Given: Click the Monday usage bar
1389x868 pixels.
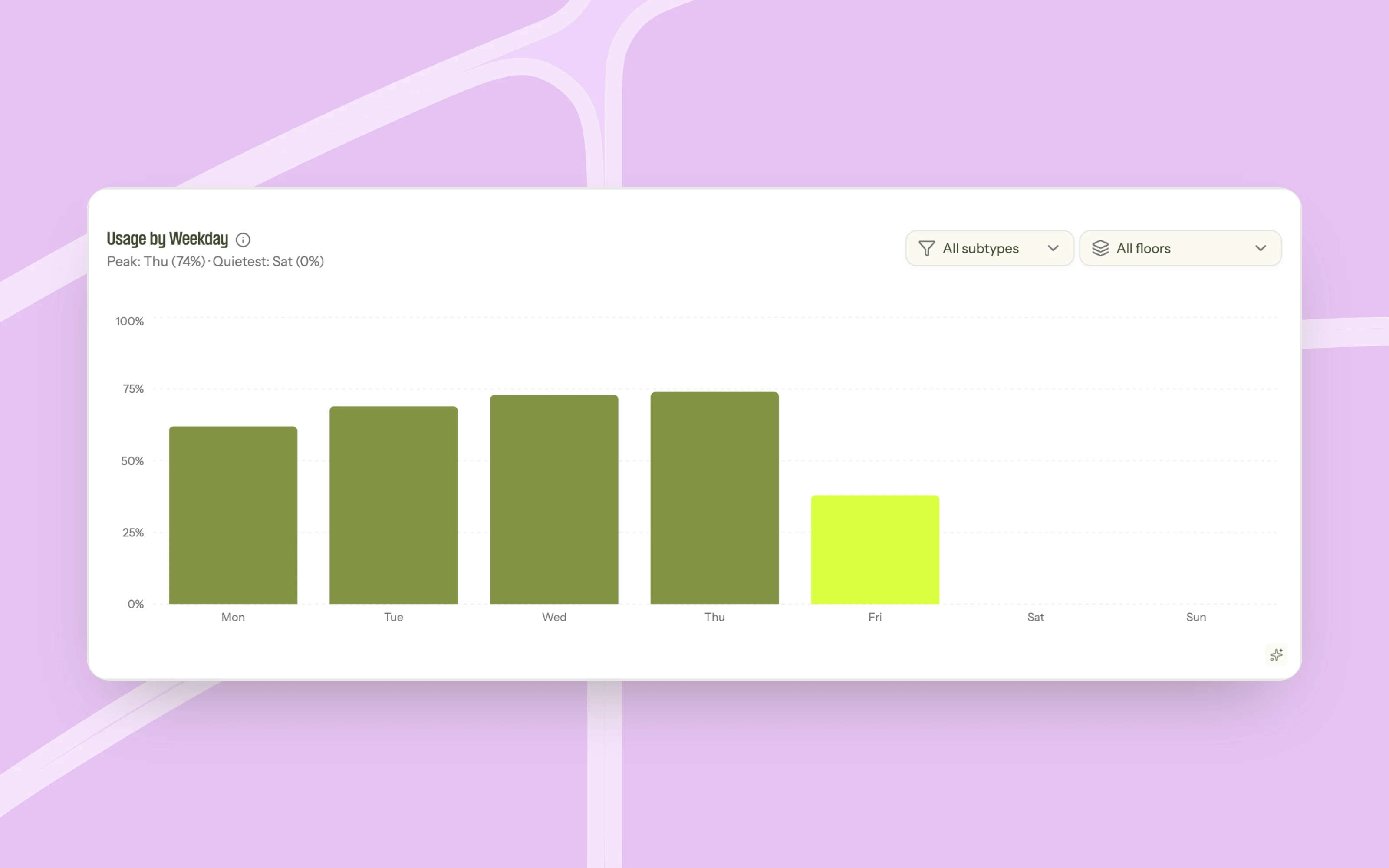Looking at the screenshot, I should click(x=233, y=515).
